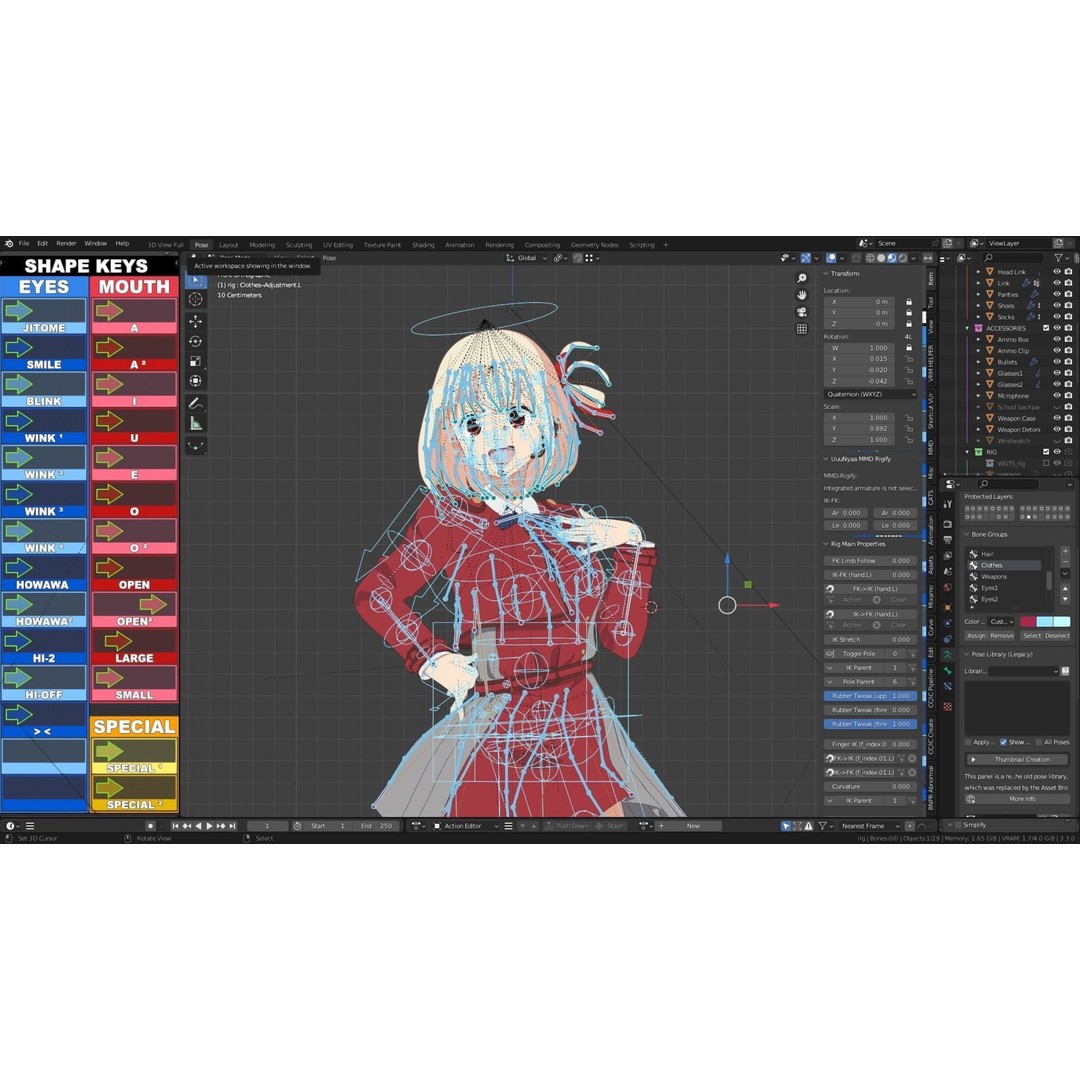This screenshot has width=1080, height=1080.
Task: Uncheck the Show pose library checkbox
Action: pos(1003,742)
